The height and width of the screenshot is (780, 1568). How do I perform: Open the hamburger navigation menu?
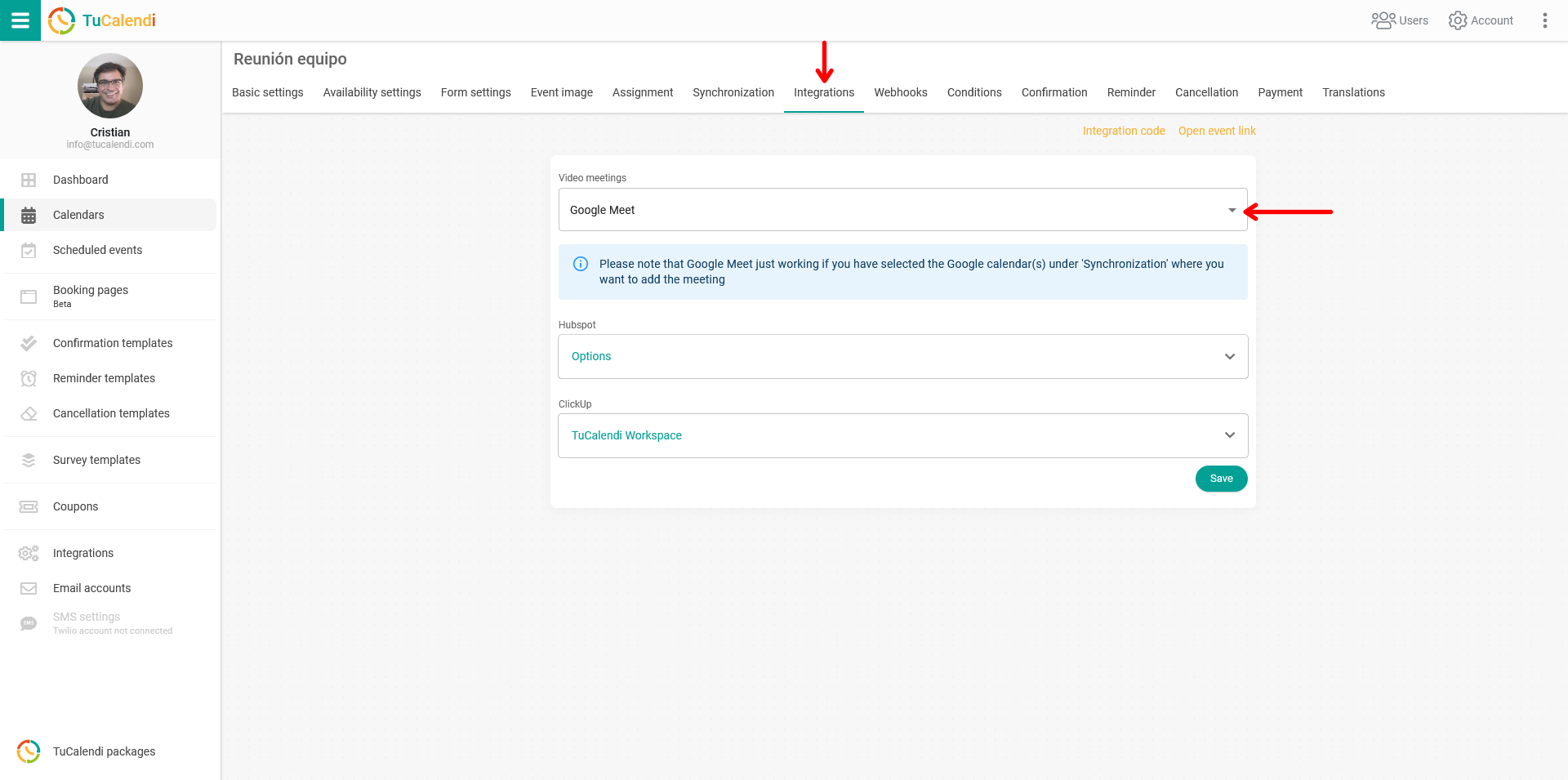[x=20, y=20]
